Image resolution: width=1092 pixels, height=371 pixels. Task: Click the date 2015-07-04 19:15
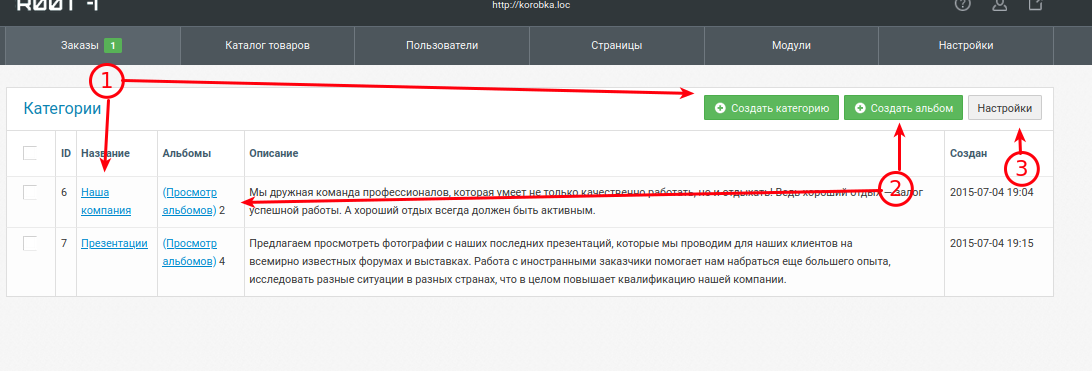click(x=991, y=244)
